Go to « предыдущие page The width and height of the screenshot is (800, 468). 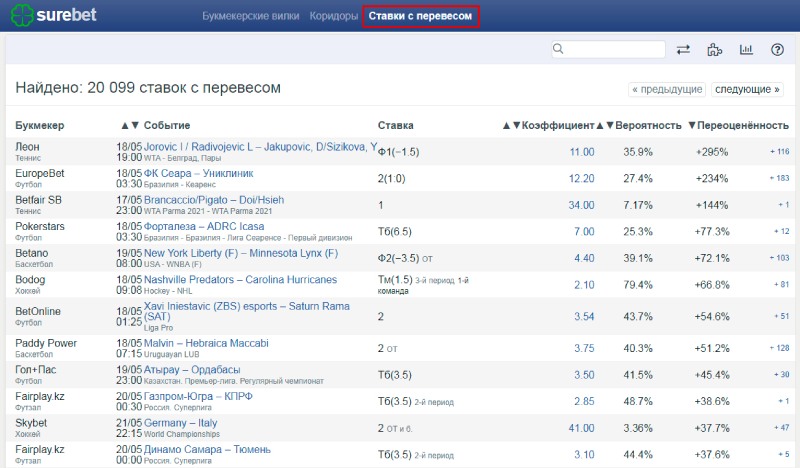[667, 89]
